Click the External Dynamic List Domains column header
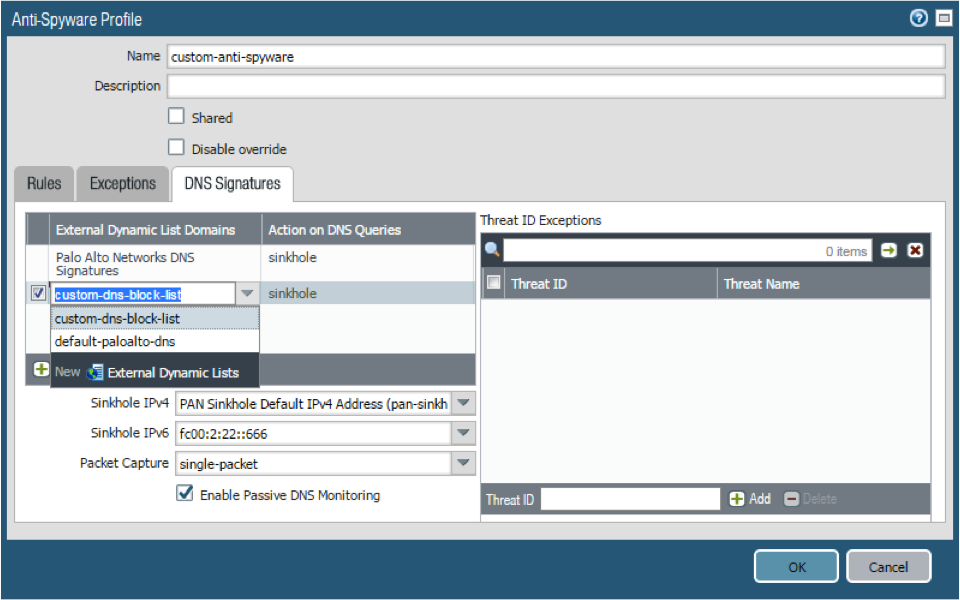The width and height of the screenshot is (960, 600). (155, 230)
